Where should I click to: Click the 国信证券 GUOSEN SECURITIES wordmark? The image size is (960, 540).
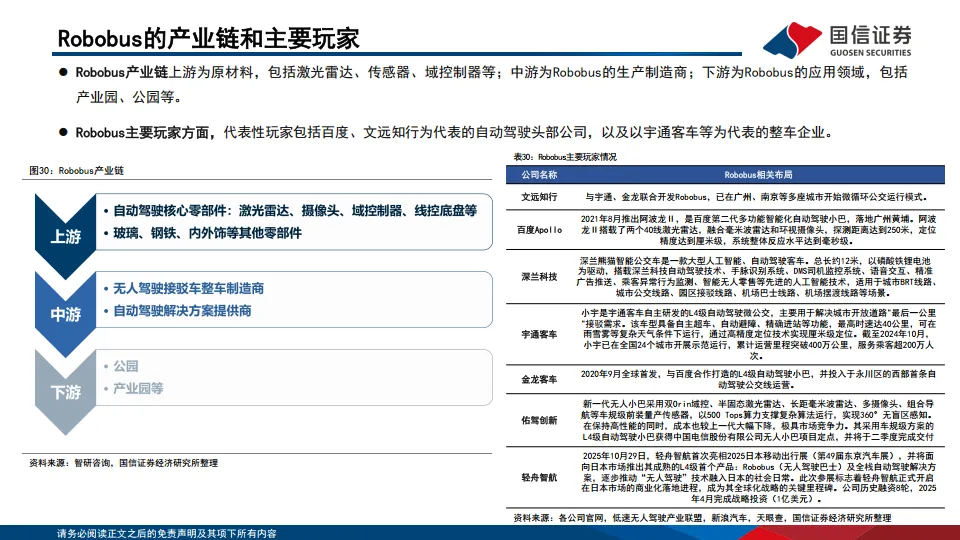tap(870, 41)
